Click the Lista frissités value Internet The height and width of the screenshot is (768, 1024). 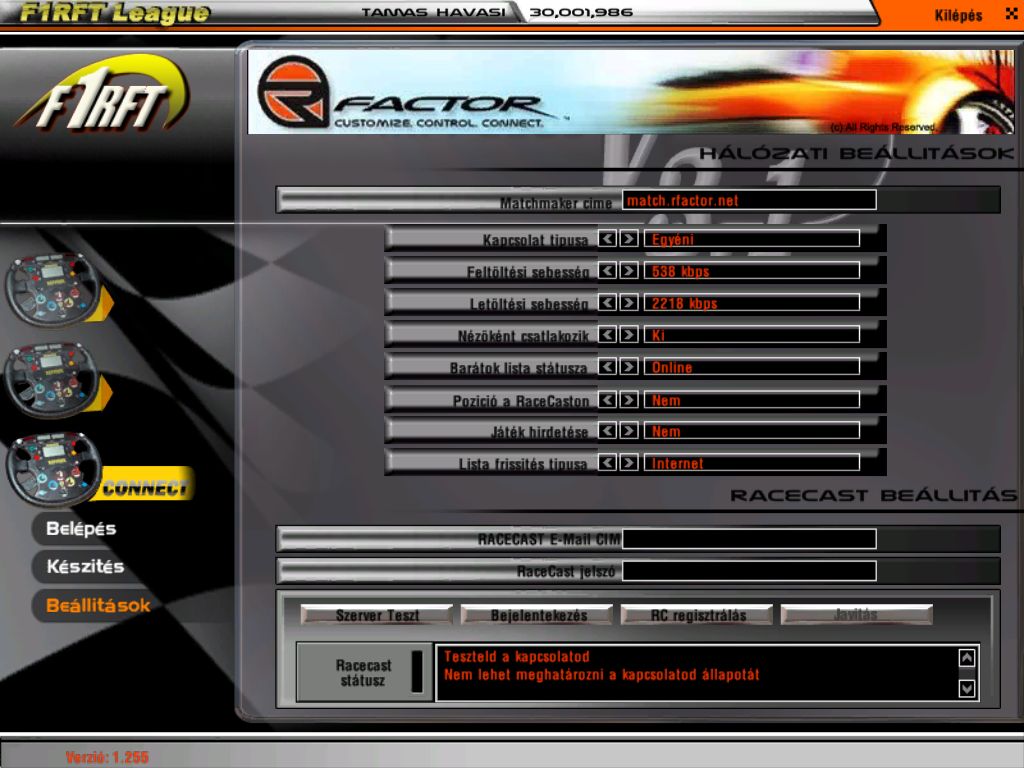pyautogui.click(x=752, y=463)
